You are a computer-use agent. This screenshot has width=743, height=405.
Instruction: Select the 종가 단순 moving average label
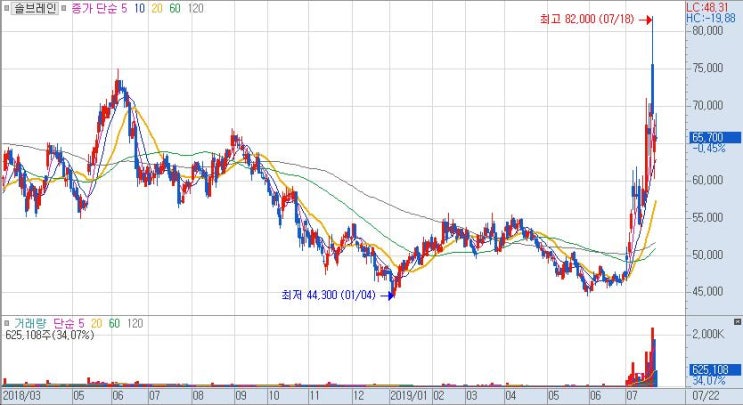click(95, 9)
